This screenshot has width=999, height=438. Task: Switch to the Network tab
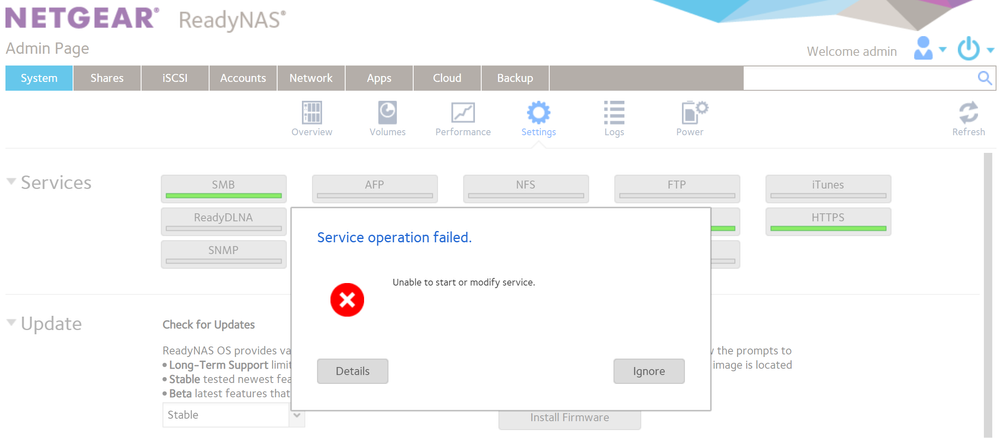tap(311, 78)
